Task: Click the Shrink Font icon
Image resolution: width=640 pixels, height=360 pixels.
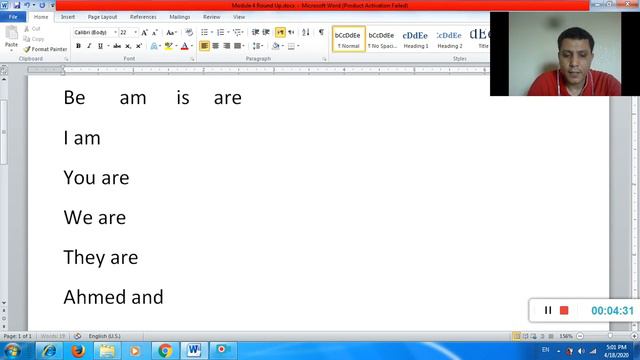Action: click(155, 32)
